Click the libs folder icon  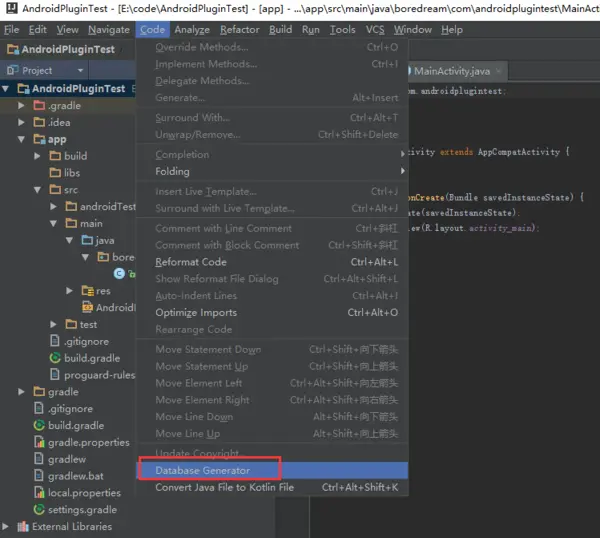point(55,173)
